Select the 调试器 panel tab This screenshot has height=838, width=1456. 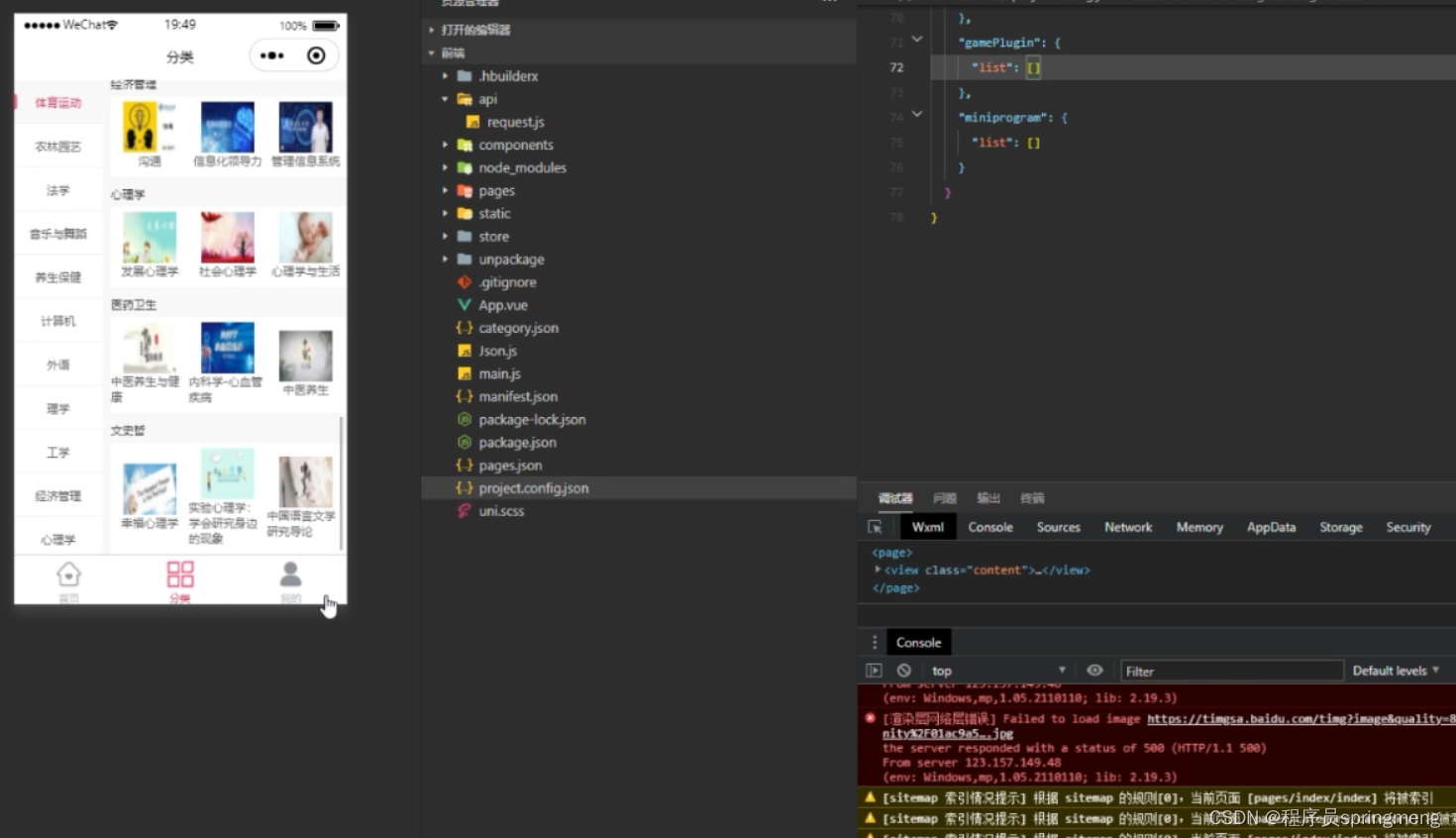[x=895, y=498]
